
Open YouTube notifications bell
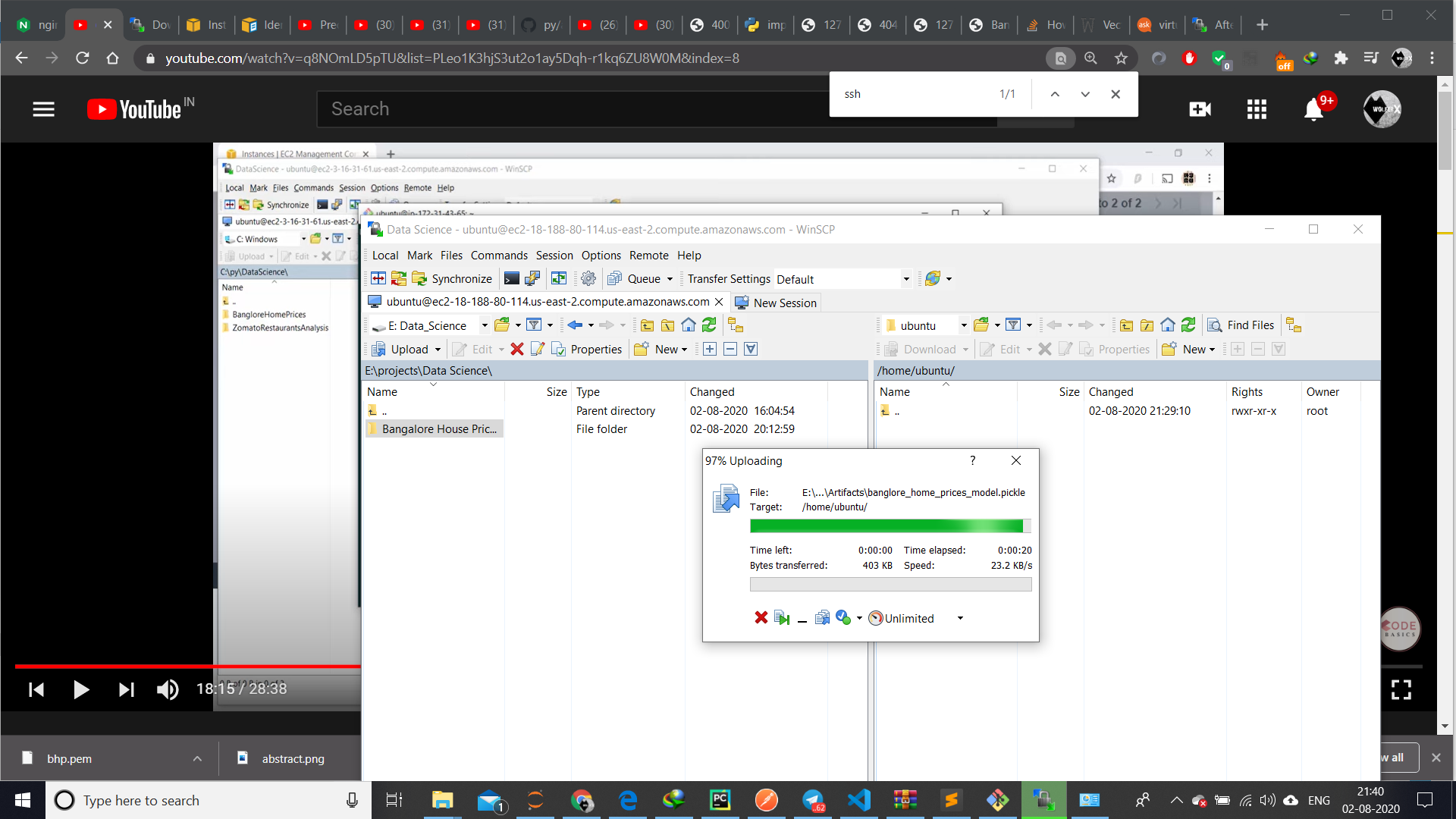(x=1313, y=110)
